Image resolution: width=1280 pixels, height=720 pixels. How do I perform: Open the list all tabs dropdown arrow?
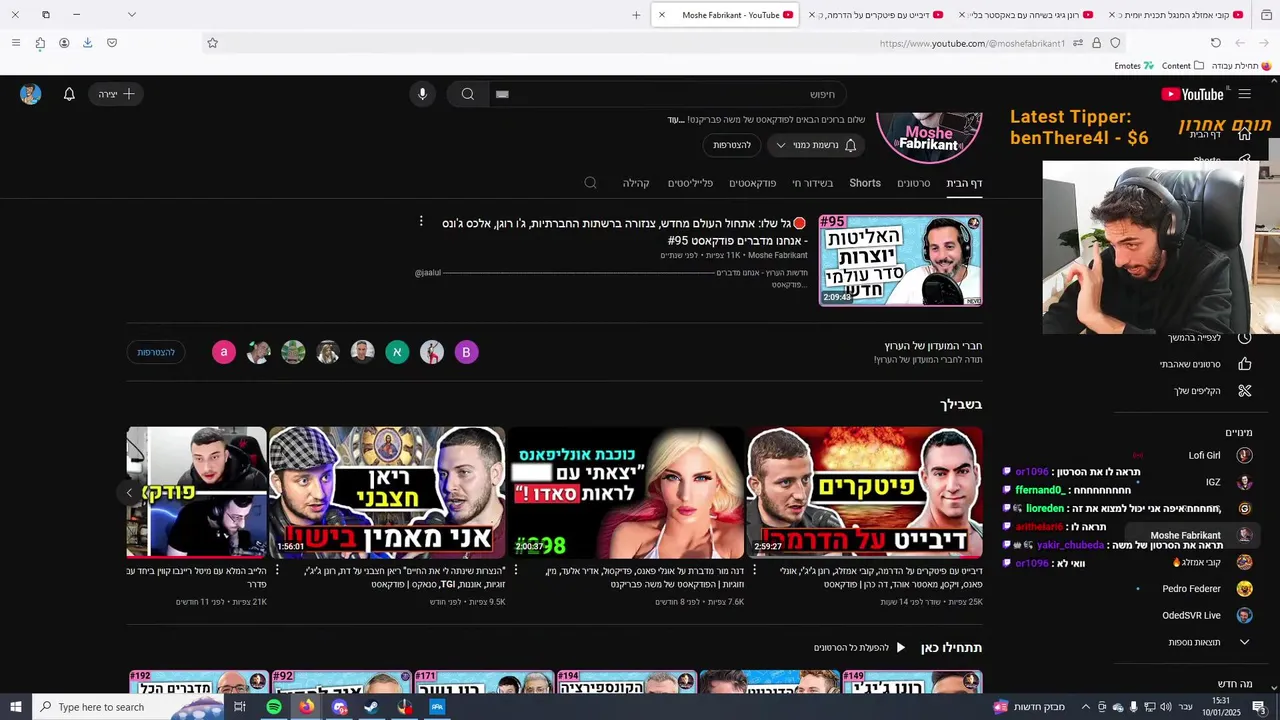point(131,15)
